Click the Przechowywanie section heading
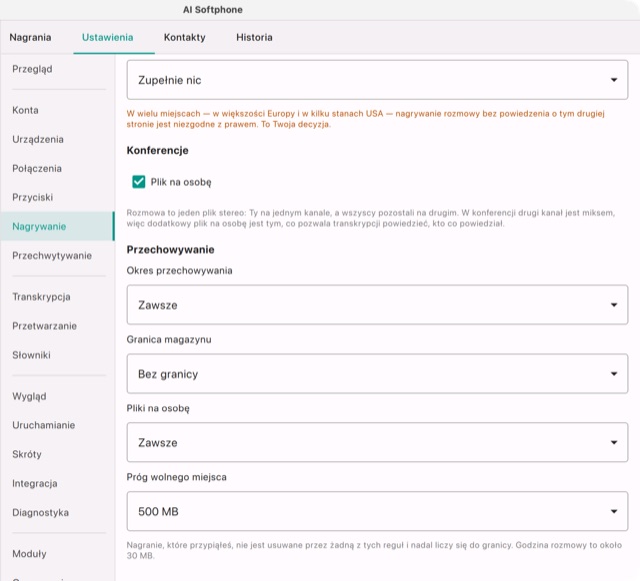This screenshot has height=581, width=640. click(x=170, y=249)
